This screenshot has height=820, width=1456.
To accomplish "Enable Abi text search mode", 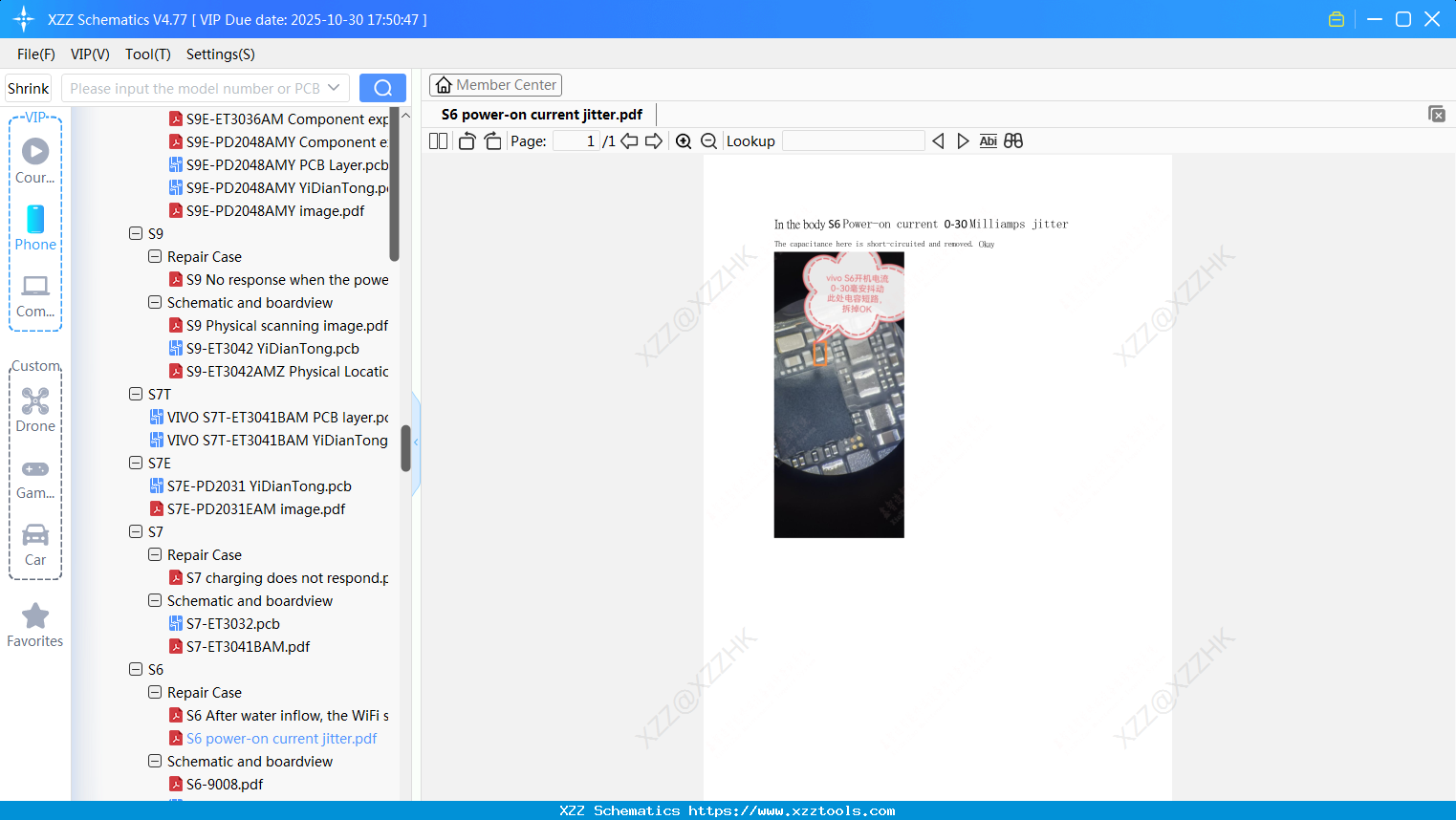I will [x=988, y=140].
